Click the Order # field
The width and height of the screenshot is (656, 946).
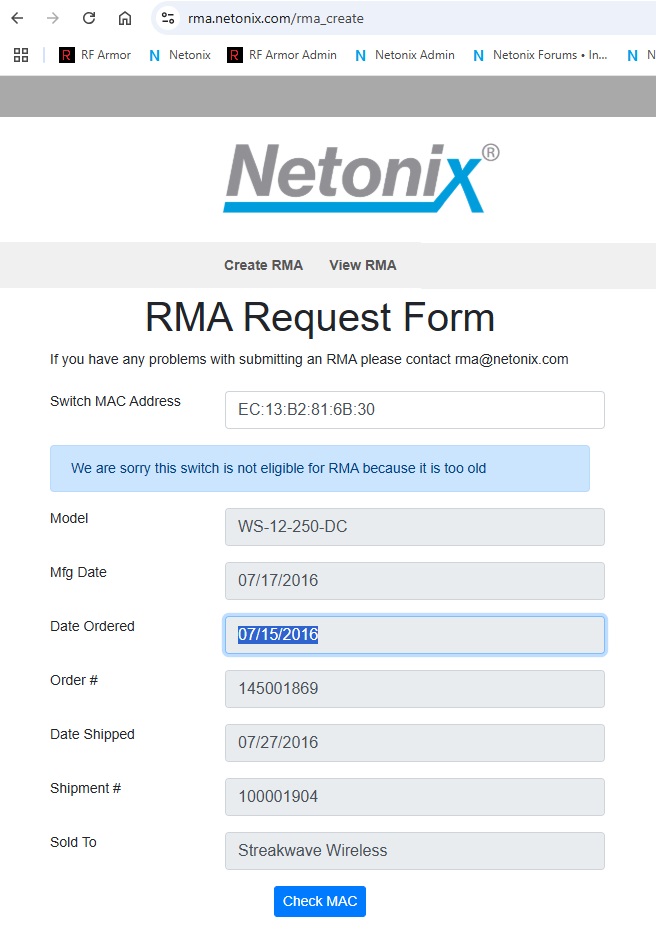[414, 689]
